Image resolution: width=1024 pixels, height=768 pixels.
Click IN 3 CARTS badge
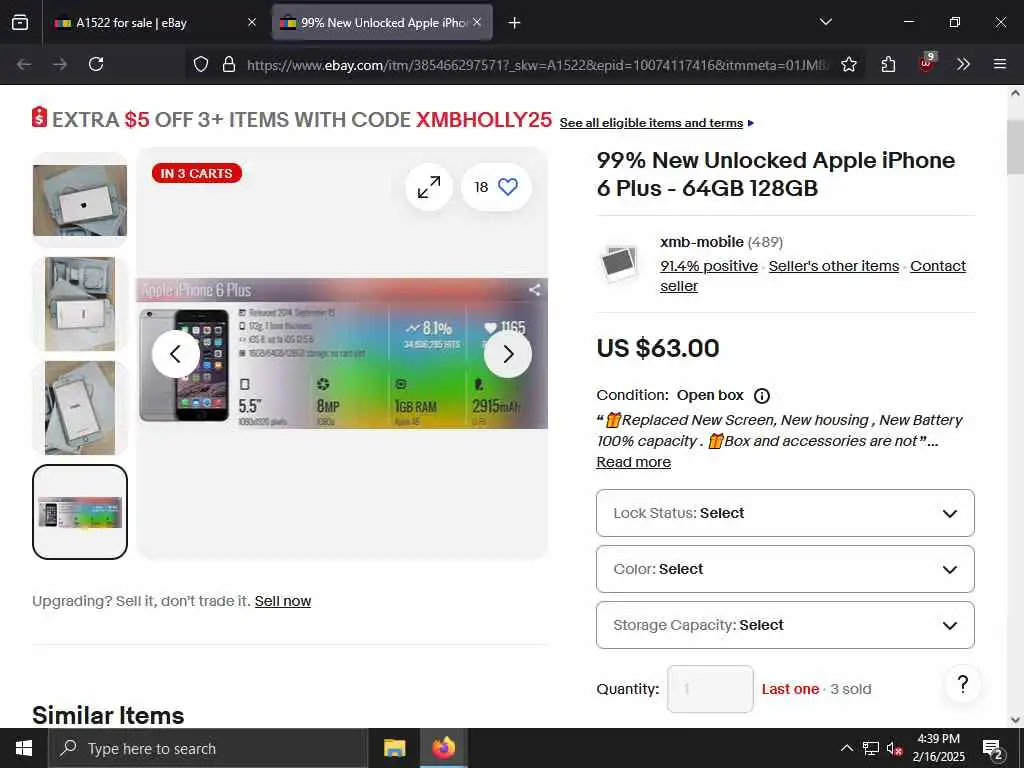point(197,173)
